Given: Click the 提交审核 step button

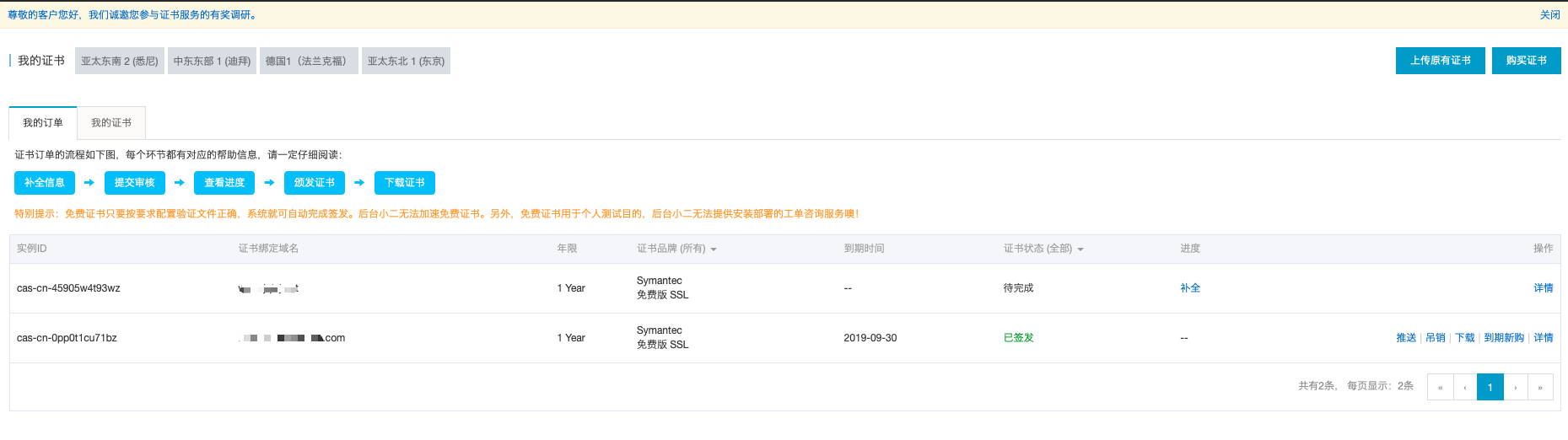Looking at the screenshot, I should pyautogui.click(x=135, y=183).
